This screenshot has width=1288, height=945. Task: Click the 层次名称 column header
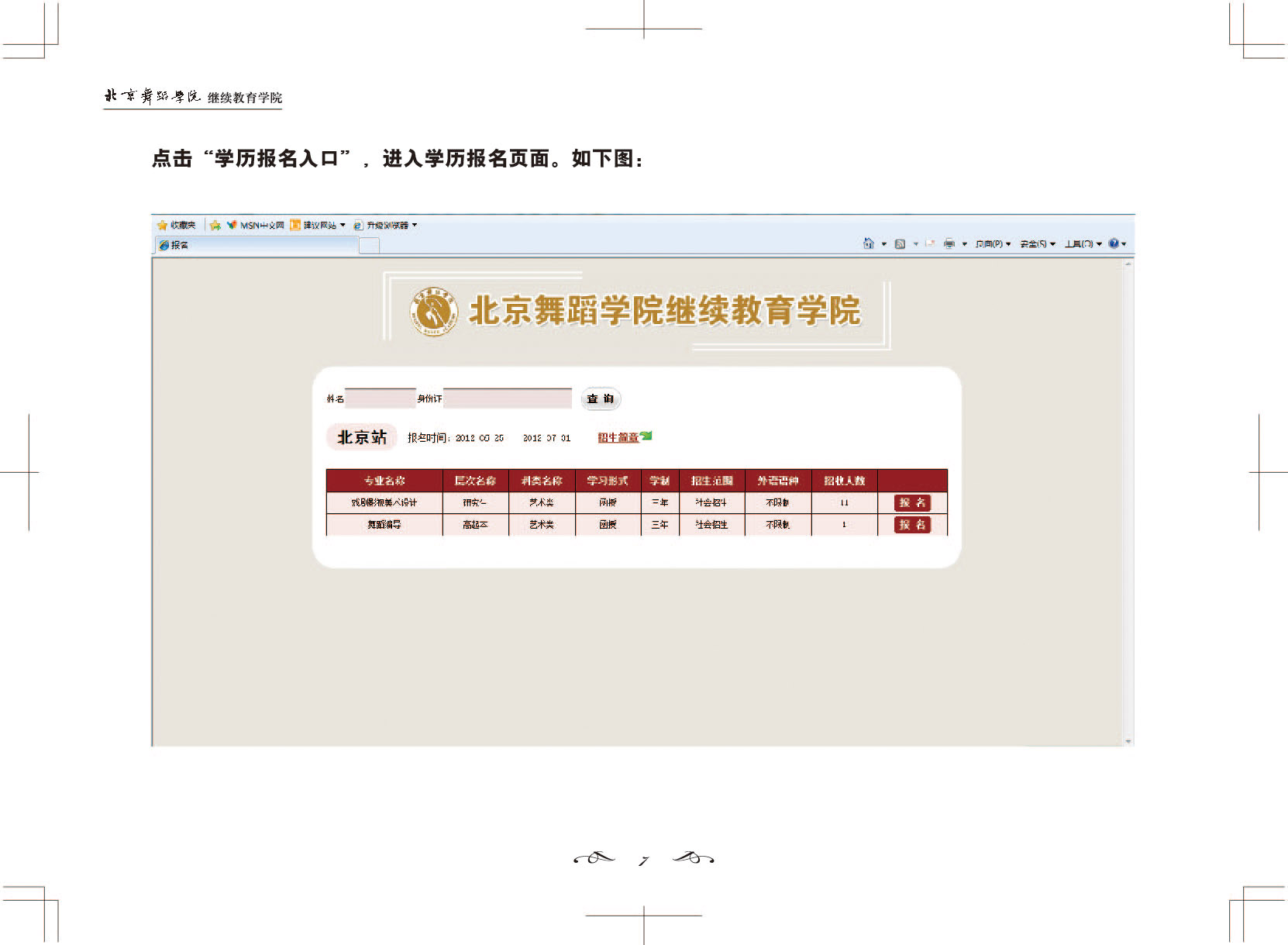[x=475, y=481]
